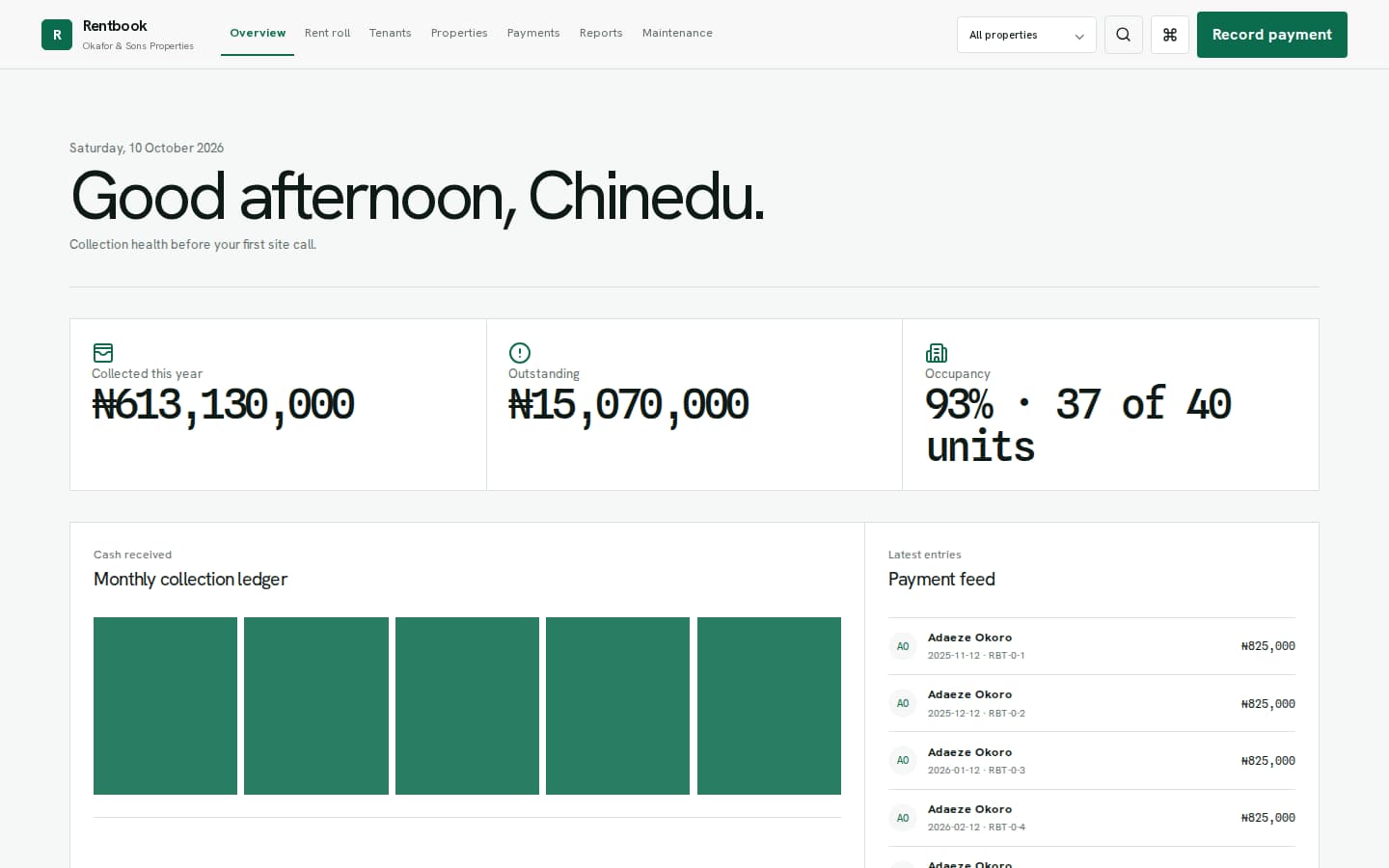View the Reports tab
The height and width of the screenshot is (868, 1389).
coord(601,33)
